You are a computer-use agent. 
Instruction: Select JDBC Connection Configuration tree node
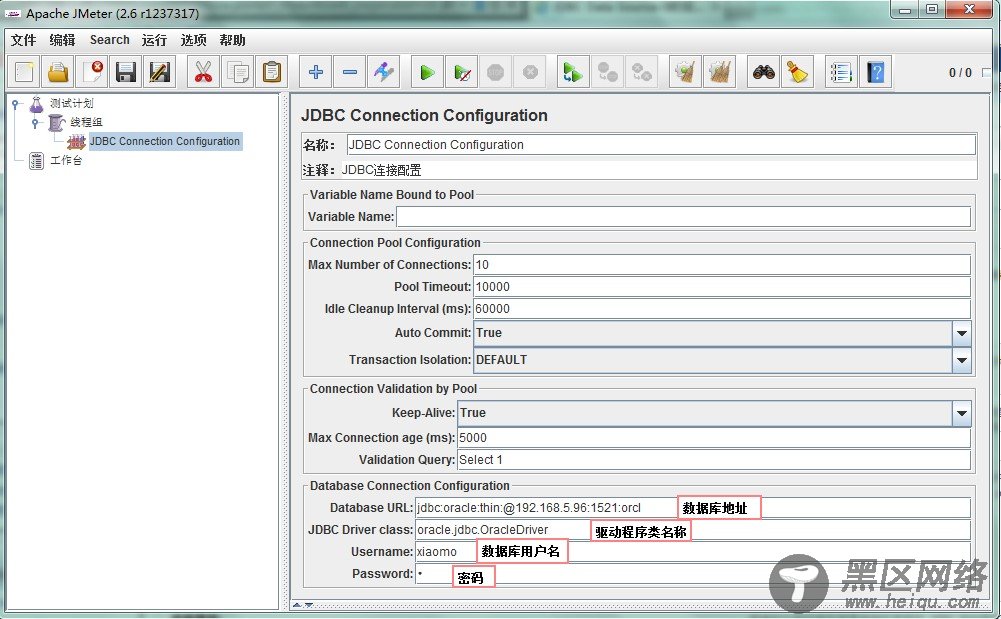tap(165, 141)
